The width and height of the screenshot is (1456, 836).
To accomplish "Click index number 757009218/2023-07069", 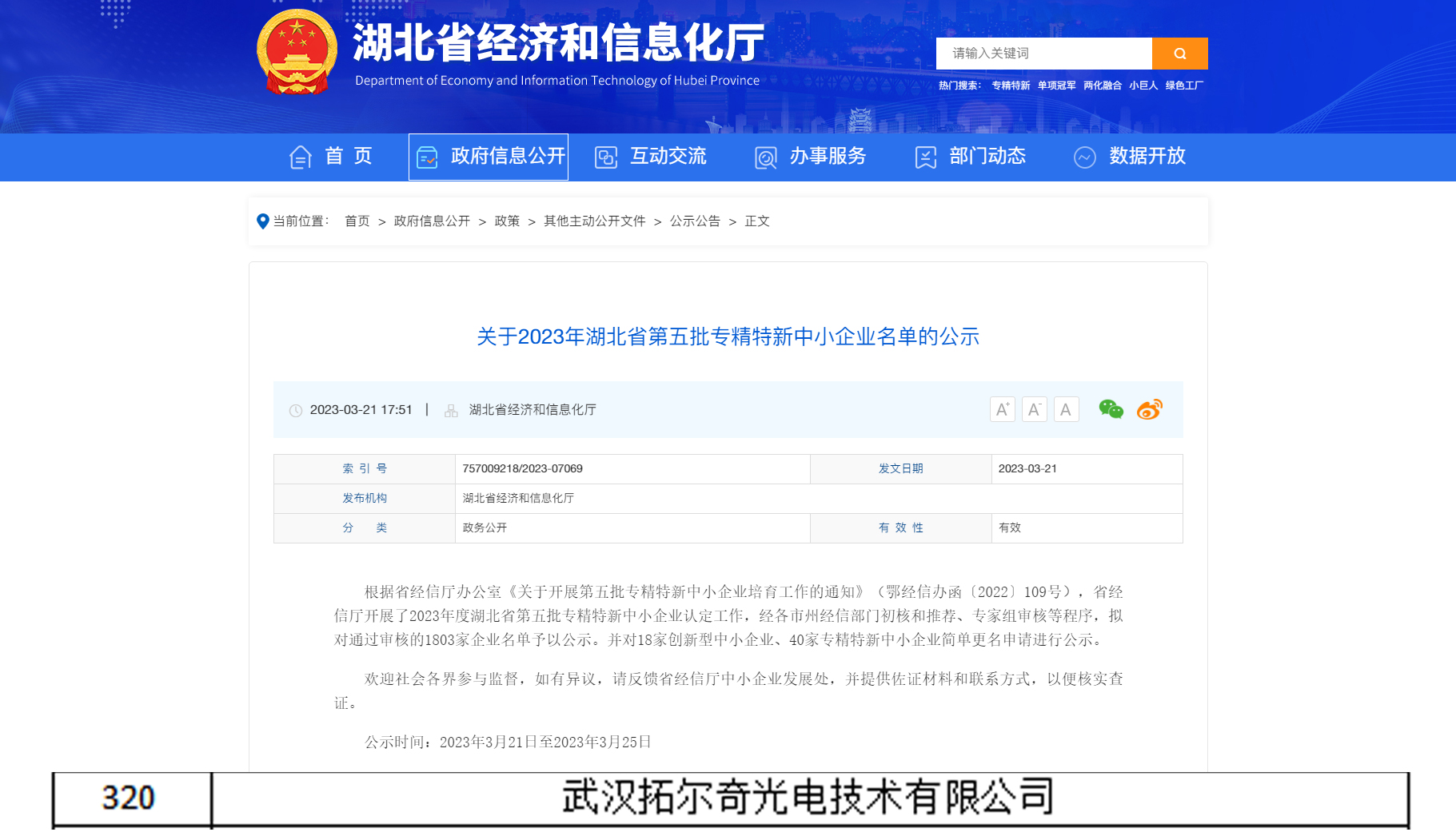I will pos(523,468).
